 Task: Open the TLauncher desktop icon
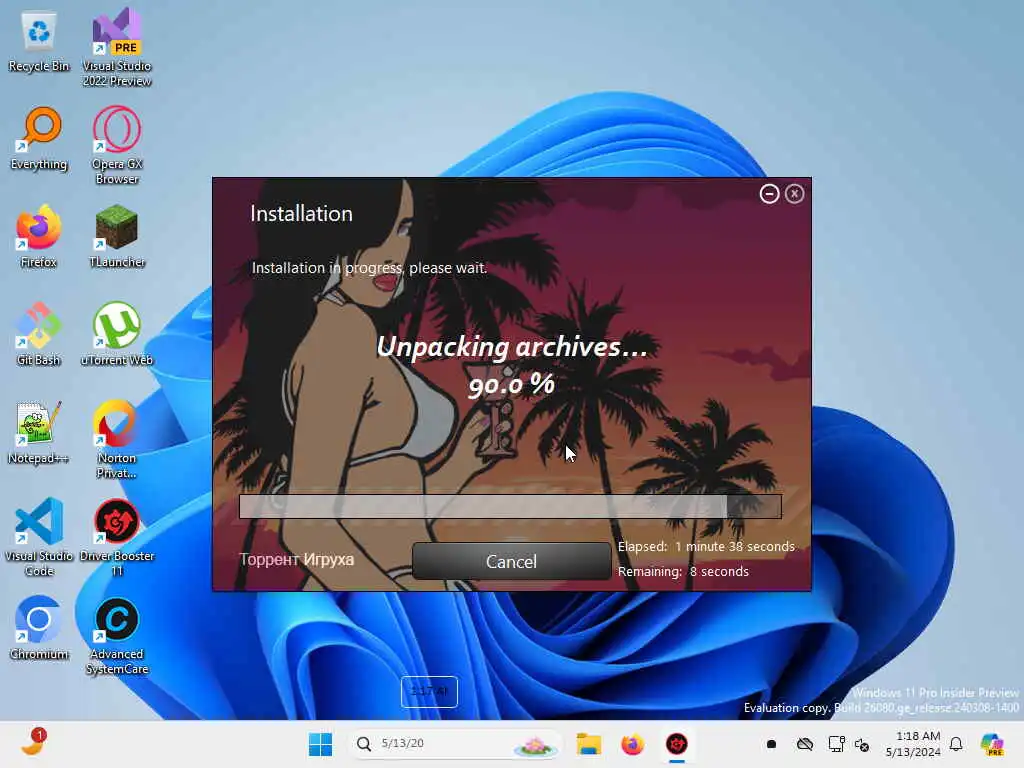click(x=117, y=237)
